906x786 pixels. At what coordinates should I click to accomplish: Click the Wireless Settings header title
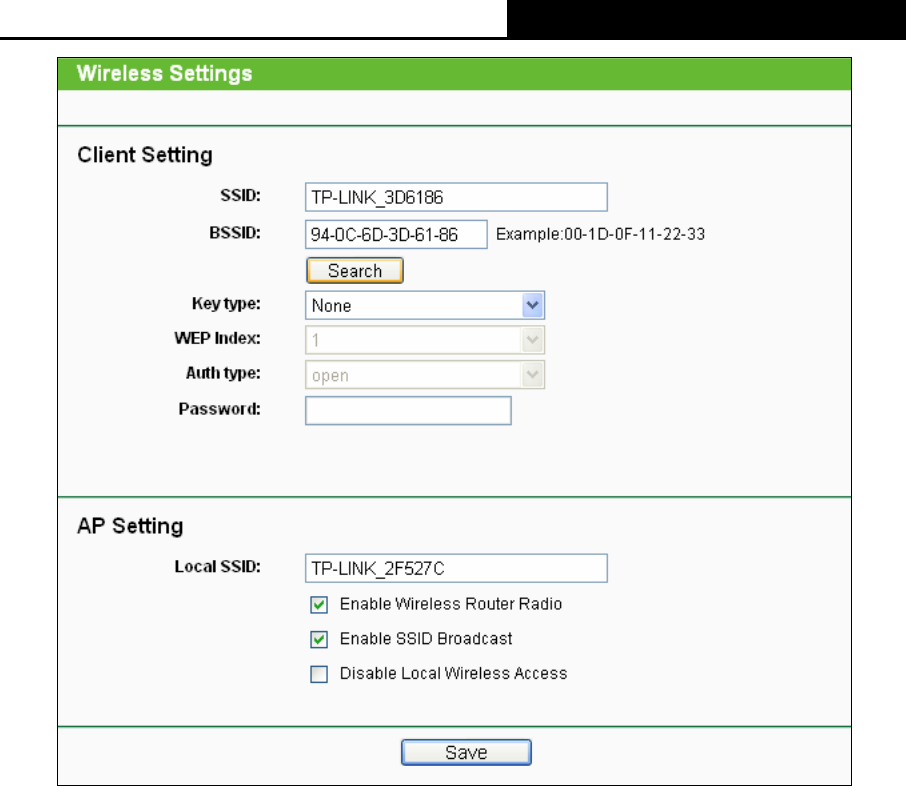pyautogui.click(x=165, y=73)
